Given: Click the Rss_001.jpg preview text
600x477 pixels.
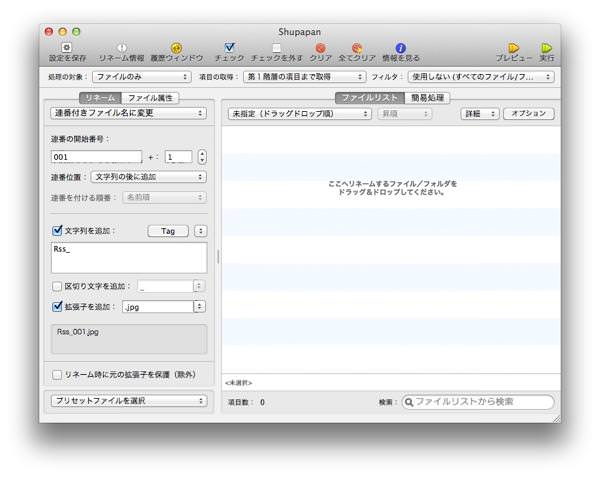Looking at the screenshot, I should (x=78, y=332).
